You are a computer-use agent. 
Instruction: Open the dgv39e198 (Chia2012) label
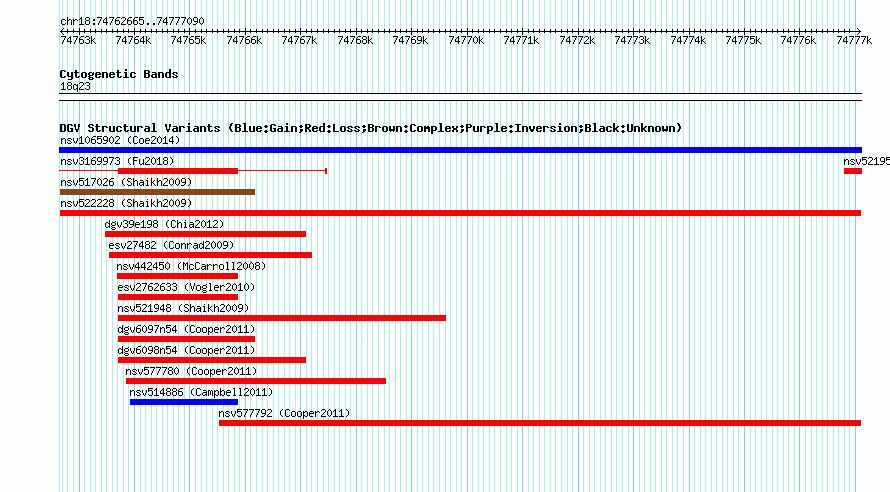pos(164,224)
